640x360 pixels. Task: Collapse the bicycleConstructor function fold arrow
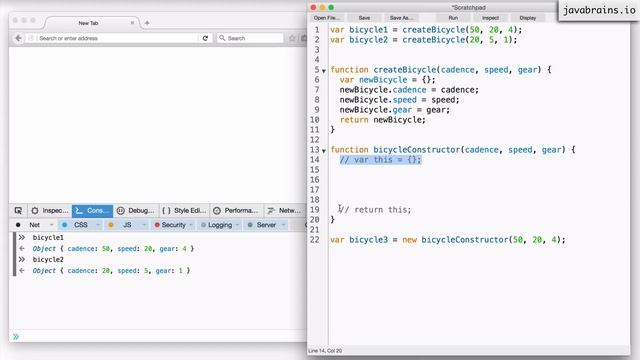(x=324, y=151)
